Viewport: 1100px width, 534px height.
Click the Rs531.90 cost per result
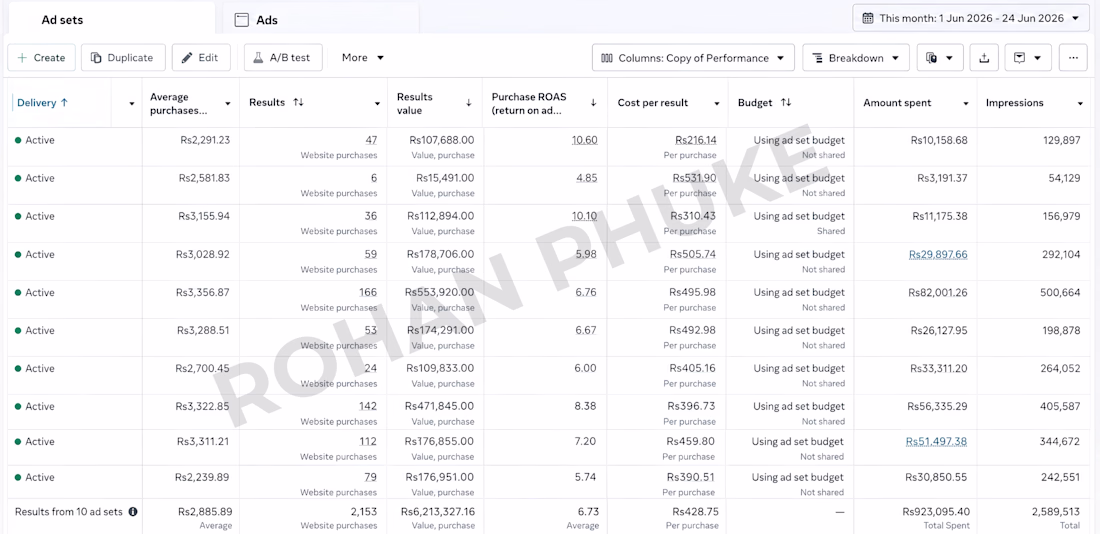pyautogui.click(x=695, y=178)
